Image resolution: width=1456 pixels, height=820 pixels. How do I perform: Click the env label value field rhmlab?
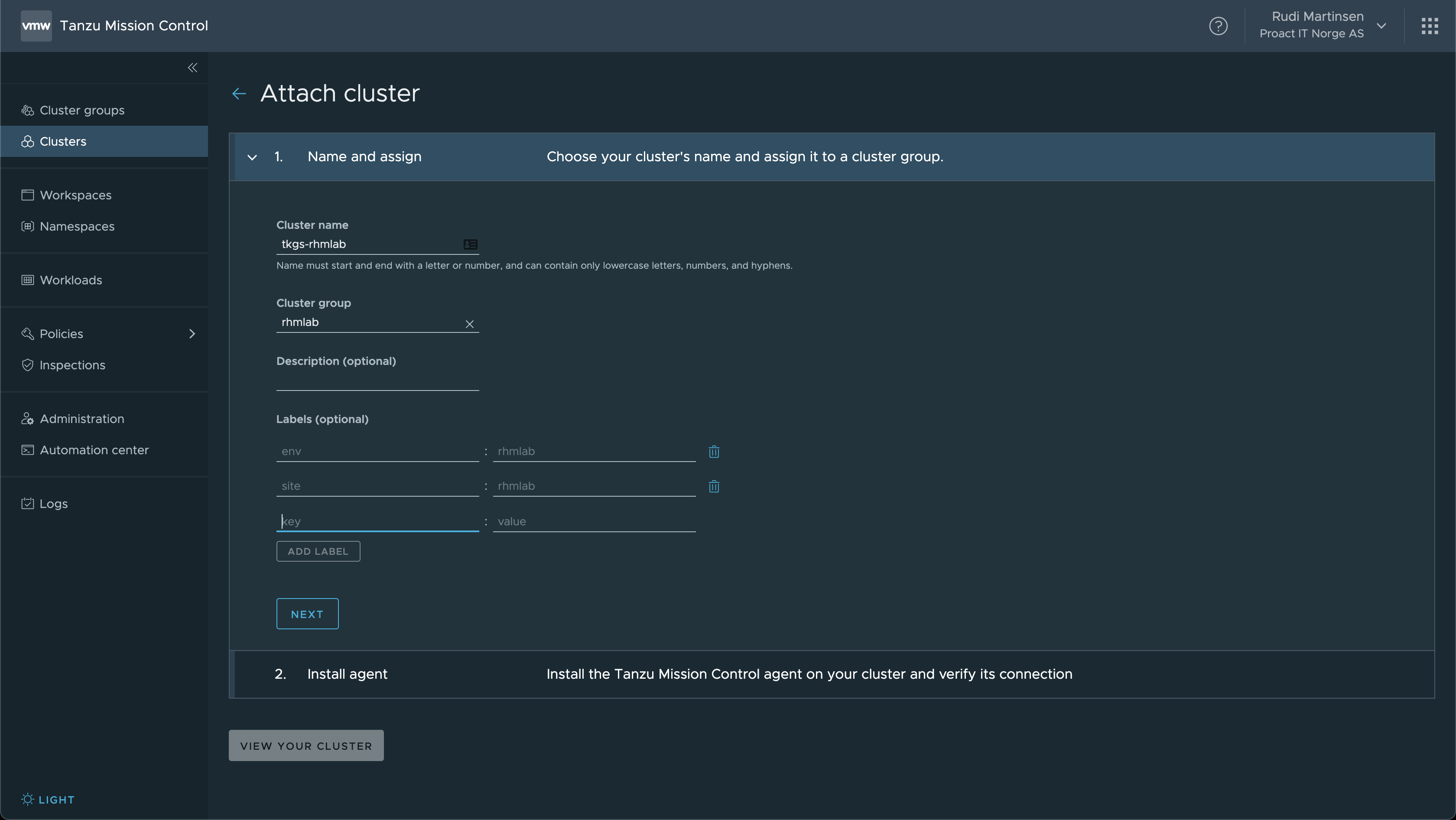click(594, 452)
